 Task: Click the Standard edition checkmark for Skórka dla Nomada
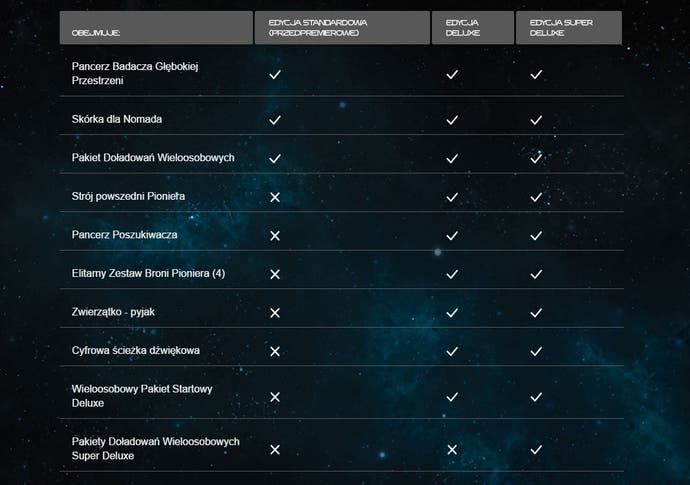click(x=275, y=120)
